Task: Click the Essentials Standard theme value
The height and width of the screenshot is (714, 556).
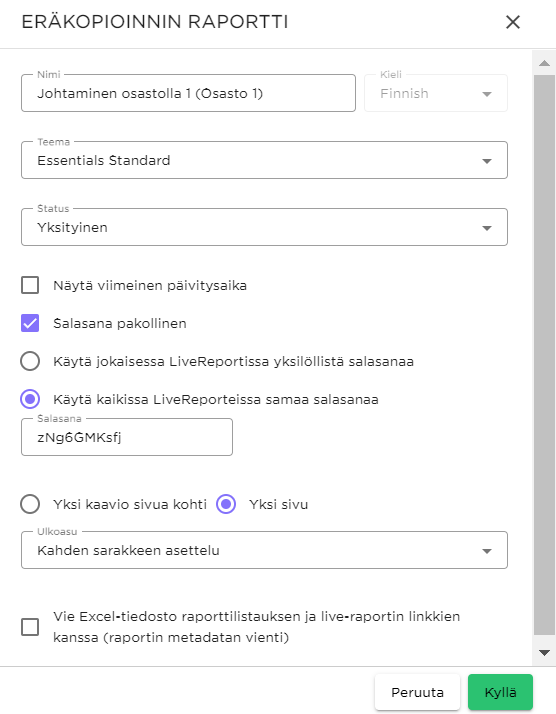Action: point(104,161)
